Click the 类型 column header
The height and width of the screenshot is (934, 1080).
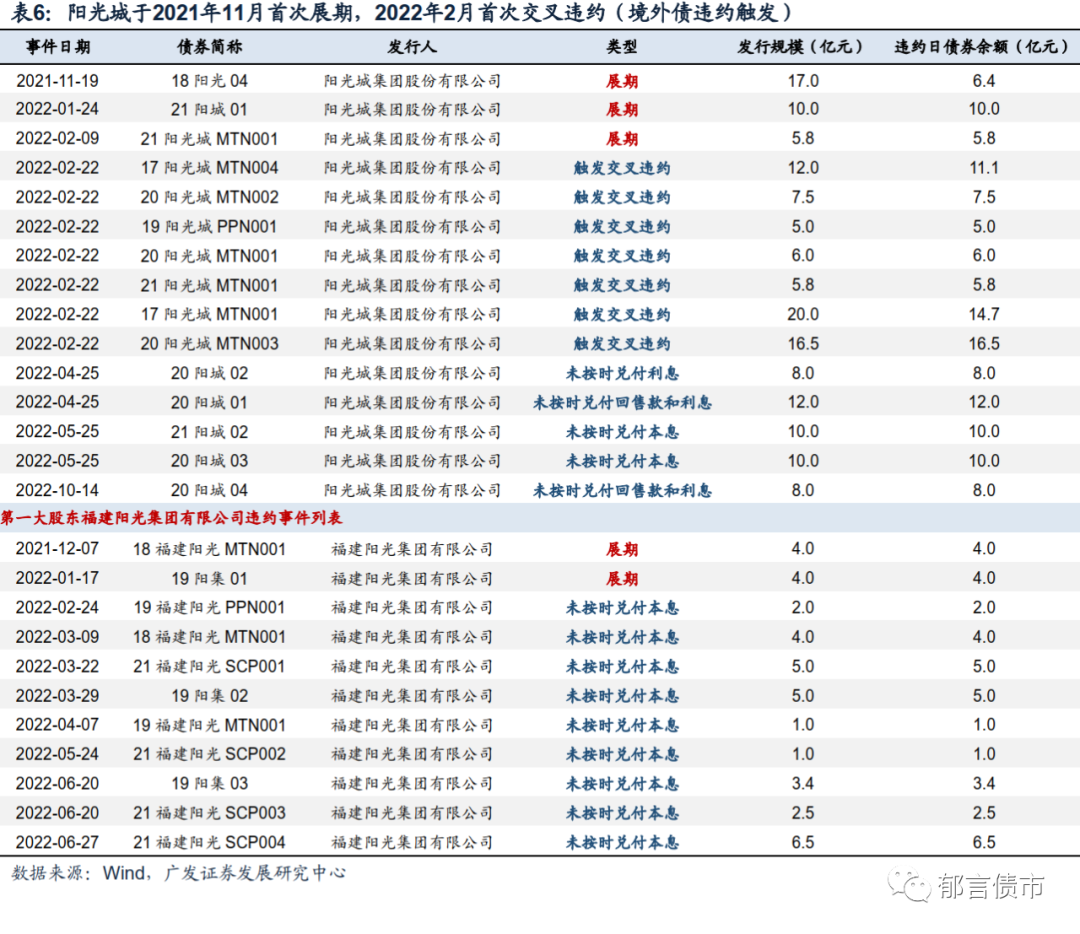(621, 47)
